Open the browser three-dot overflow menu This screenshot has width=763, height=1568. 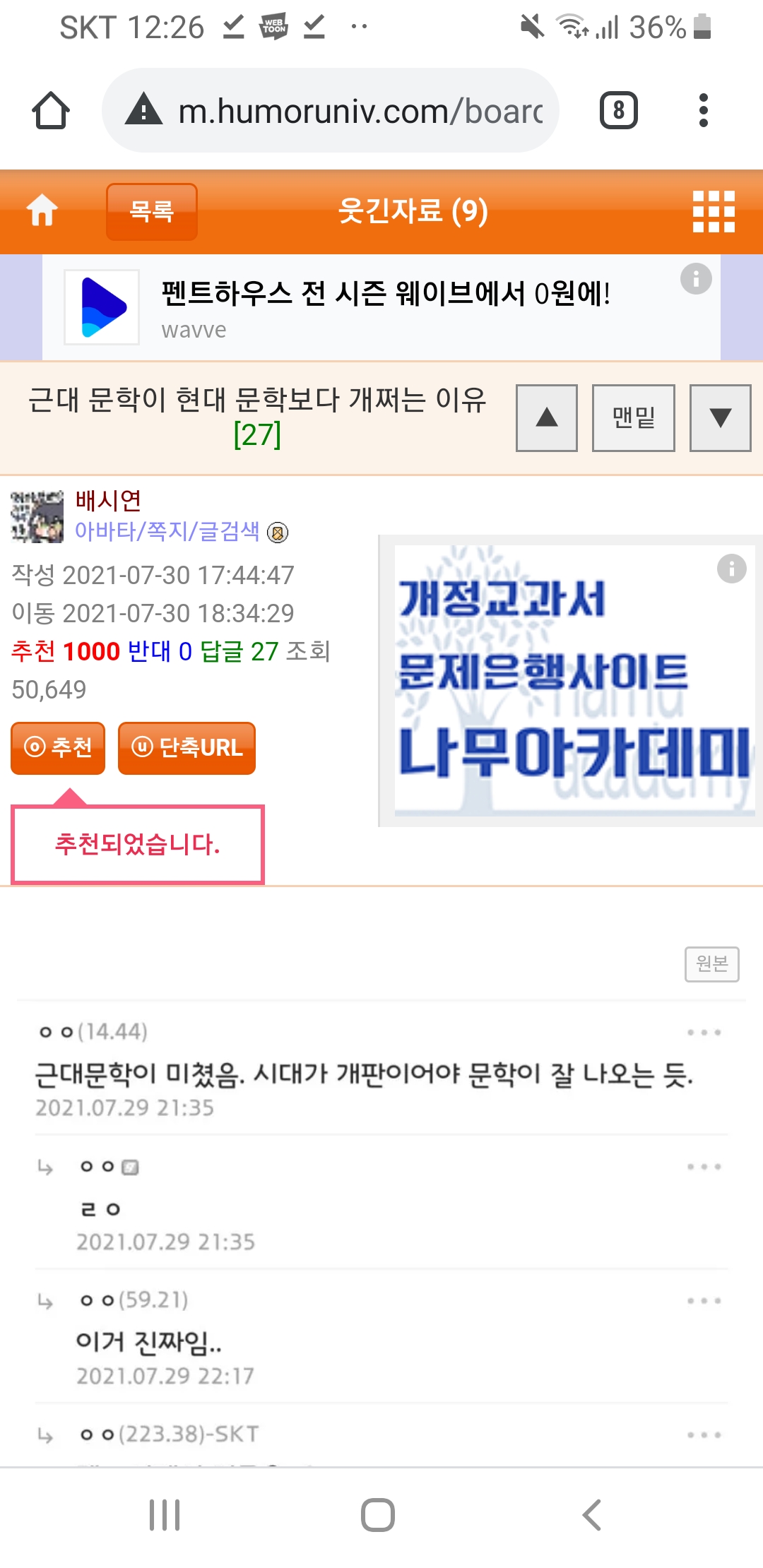pos(703,110)
